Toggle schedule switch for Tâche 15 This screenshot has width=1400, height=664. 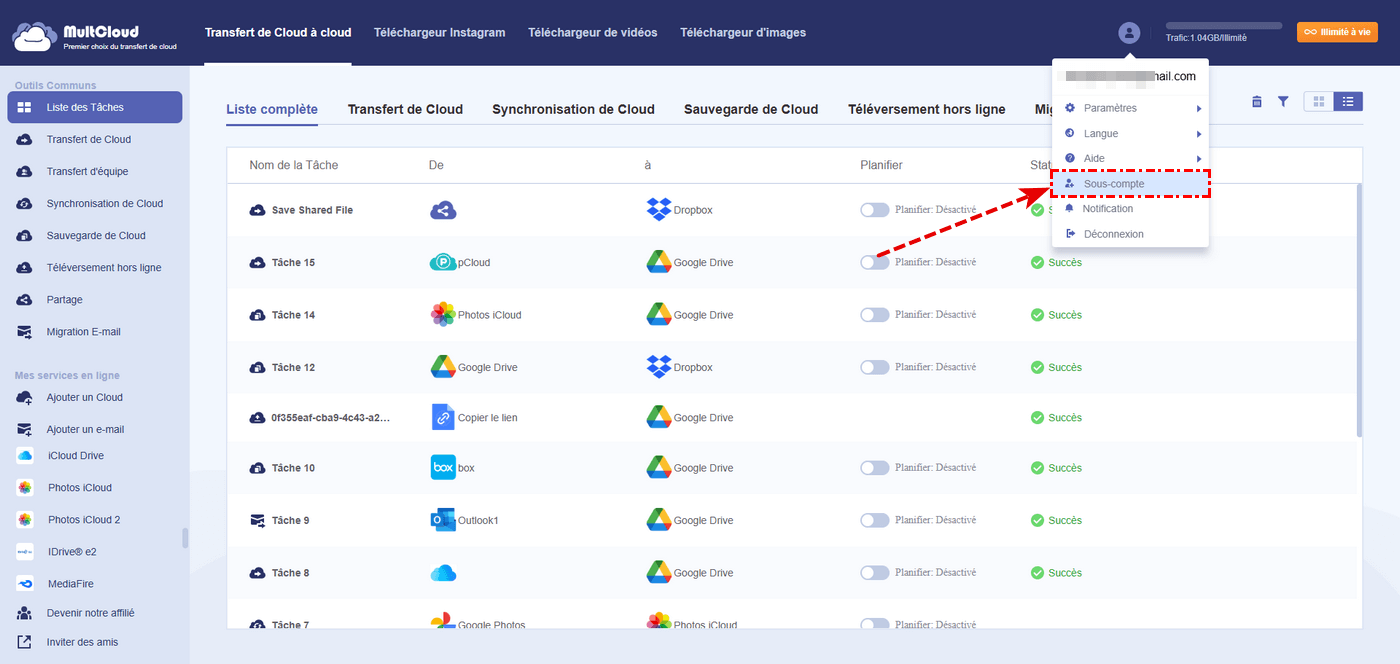pyautogui.click(x=874, y=263)
